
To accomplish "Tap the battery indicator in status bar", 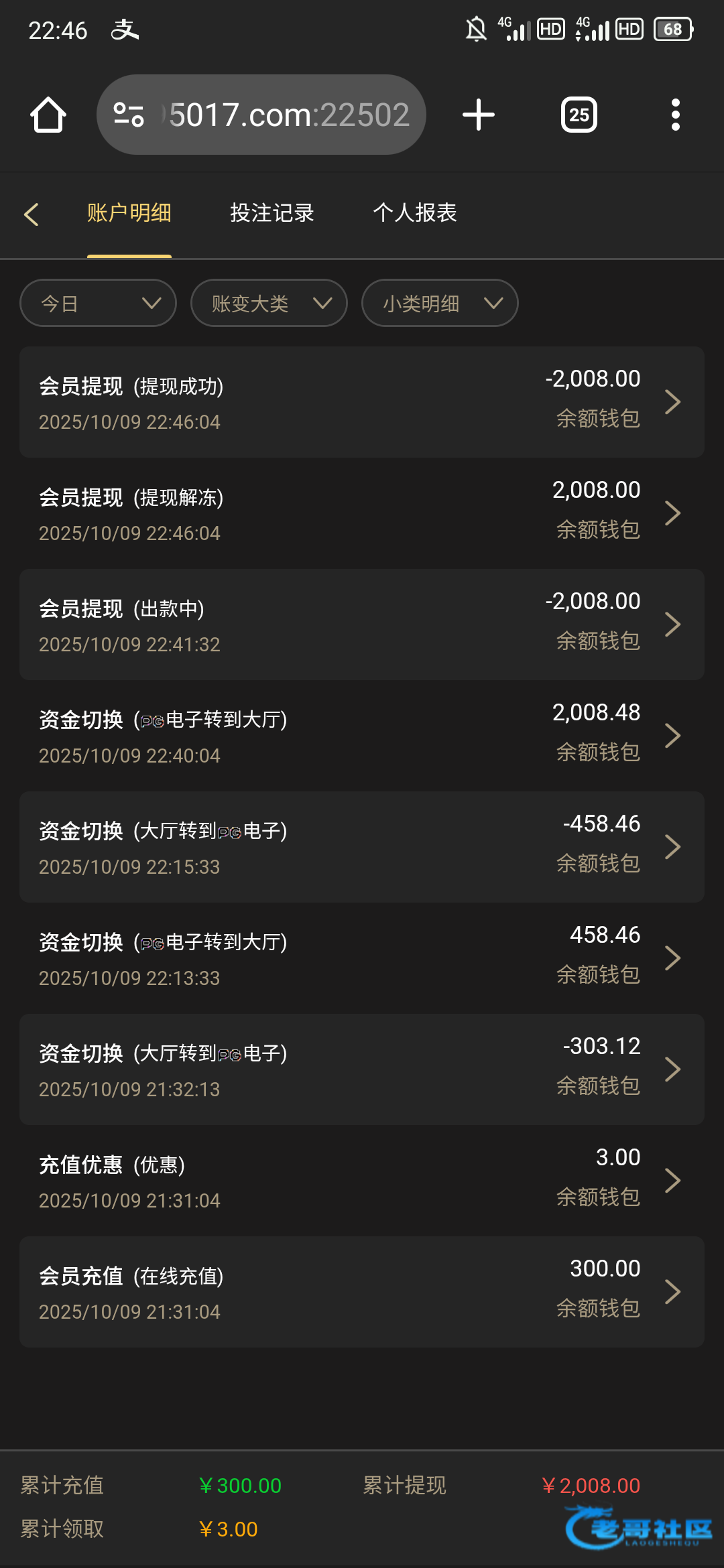I will 673,29.
